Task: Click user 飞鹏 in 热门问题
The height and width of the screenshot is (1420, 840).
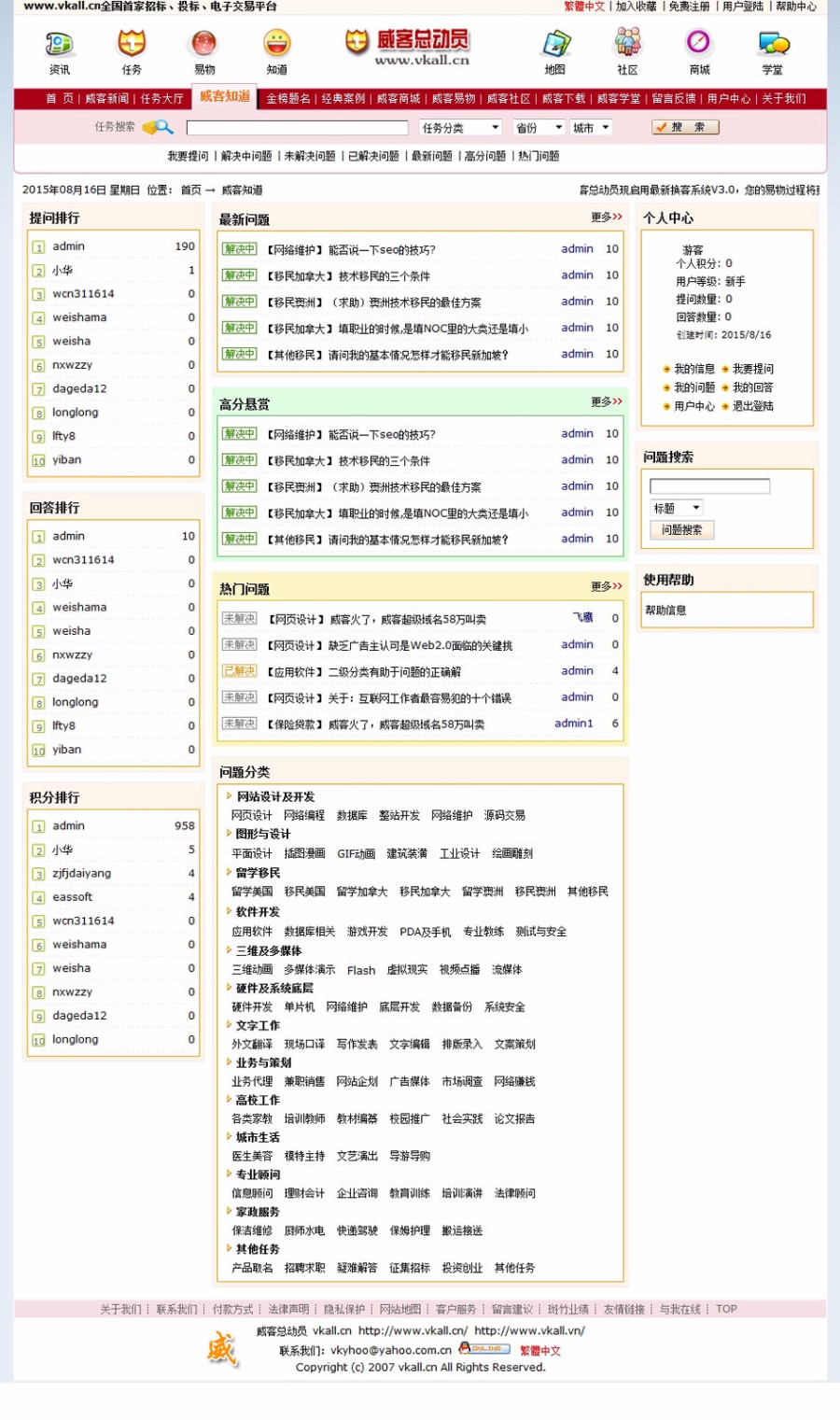Action: (582, 618)
